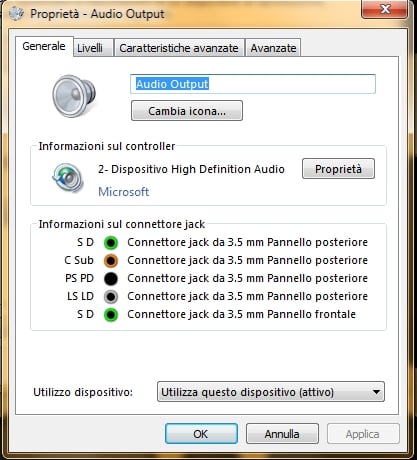Click the title bar properties icon
This screenshot has height=460, width=417.
point(16,14)
